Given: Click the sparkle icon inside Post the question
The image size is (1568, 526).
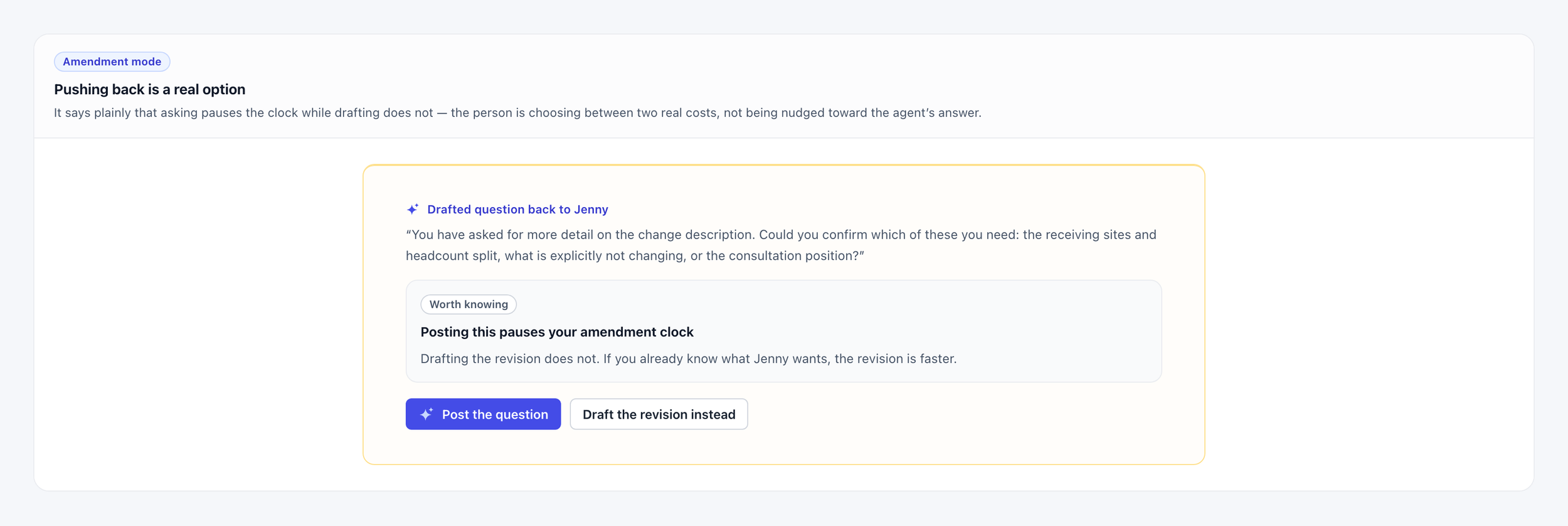Looking at the screenshot, I should tap(426, 414).
